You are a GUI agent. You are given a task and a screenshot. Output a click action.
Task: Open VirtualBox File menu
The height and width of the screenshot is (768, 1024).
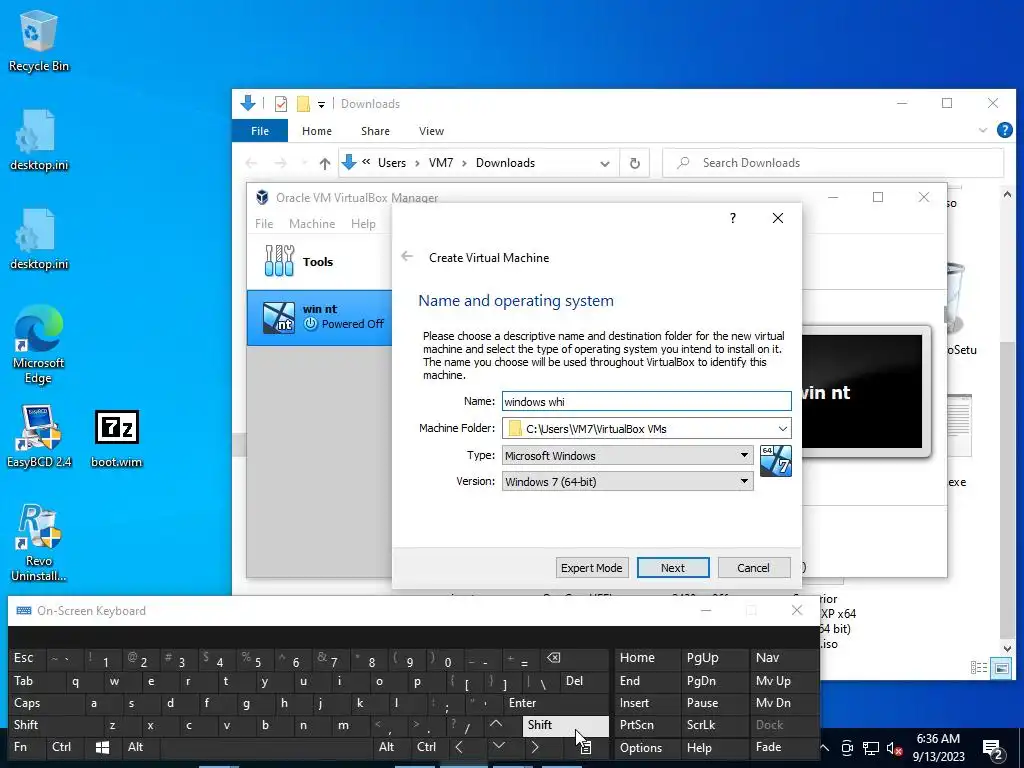[264, 224]
